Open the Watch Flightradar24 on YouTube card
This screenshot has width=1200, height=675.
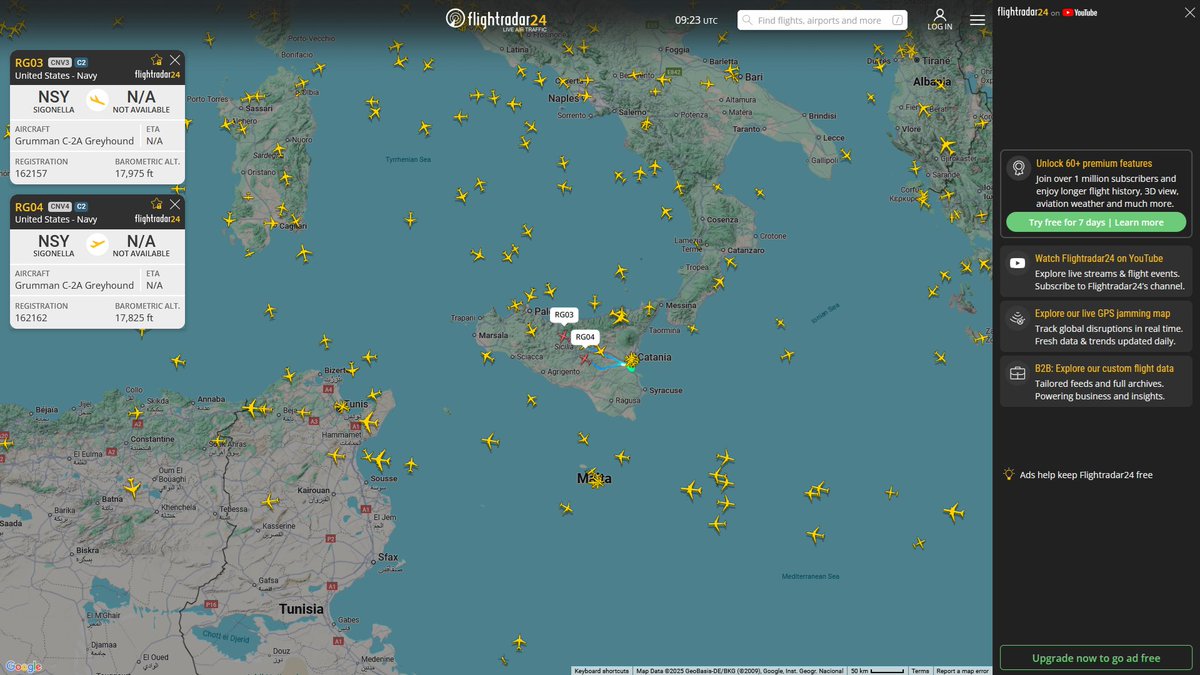[1096, 272]
